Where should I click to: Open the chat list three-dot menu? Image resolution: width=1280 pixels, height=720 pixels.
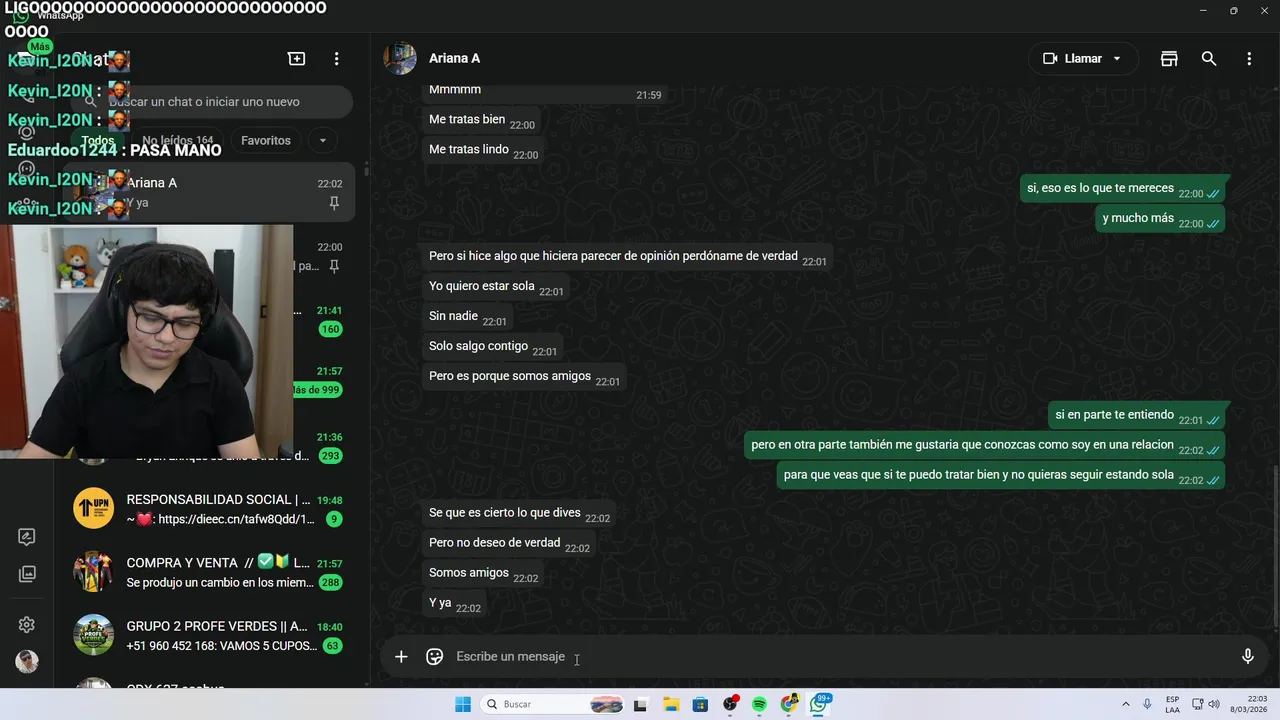(x=337, y=59)
